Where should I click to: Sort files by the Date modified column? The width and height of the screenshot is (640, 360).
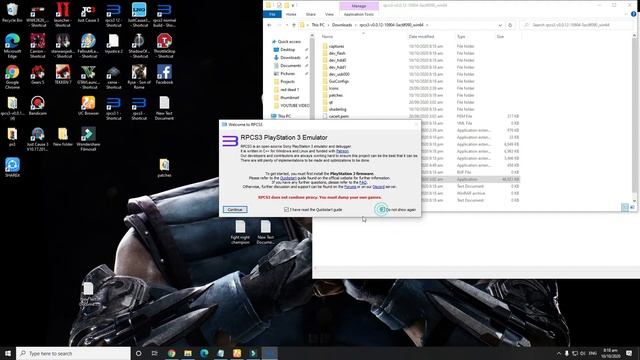click(421, 37)
